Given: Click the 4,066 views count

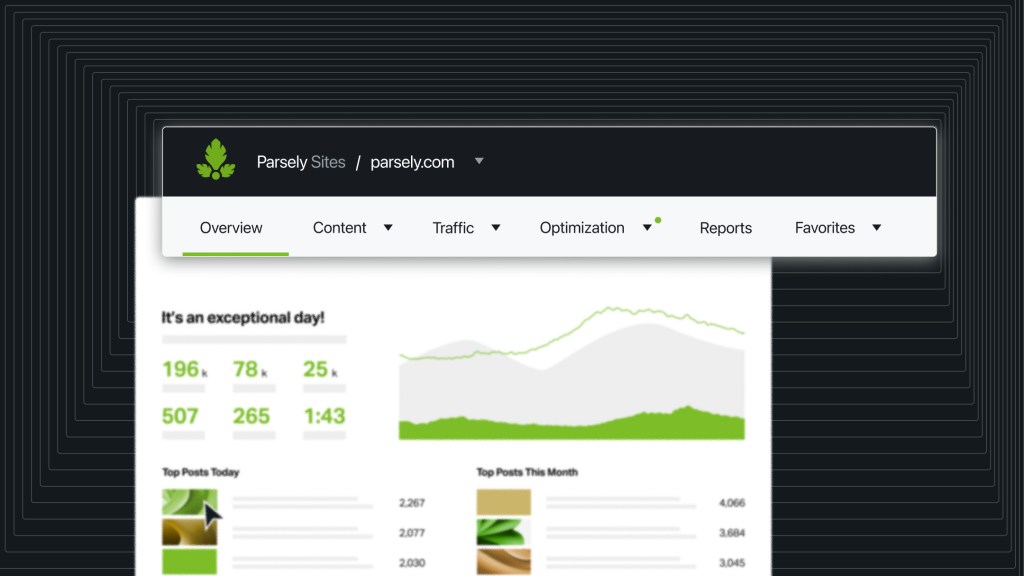Looking at the screenshot, I should point(731,503).
